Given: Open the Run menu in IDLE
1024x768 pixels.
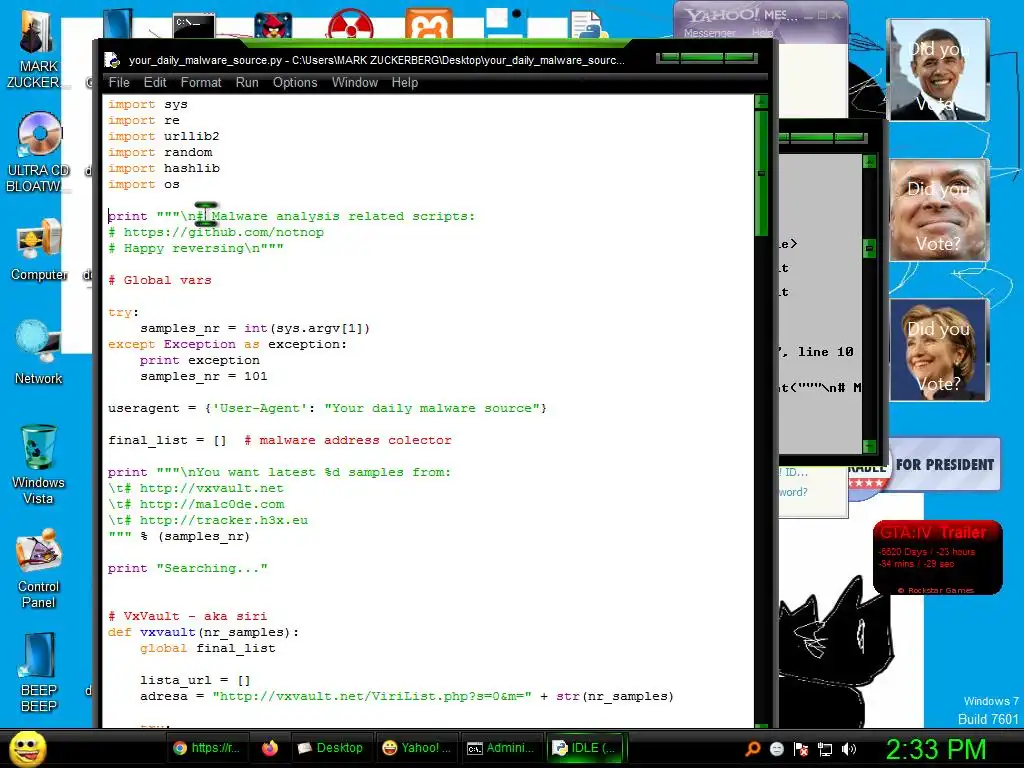Looking at the screenshot, I should tap(247, 82).
